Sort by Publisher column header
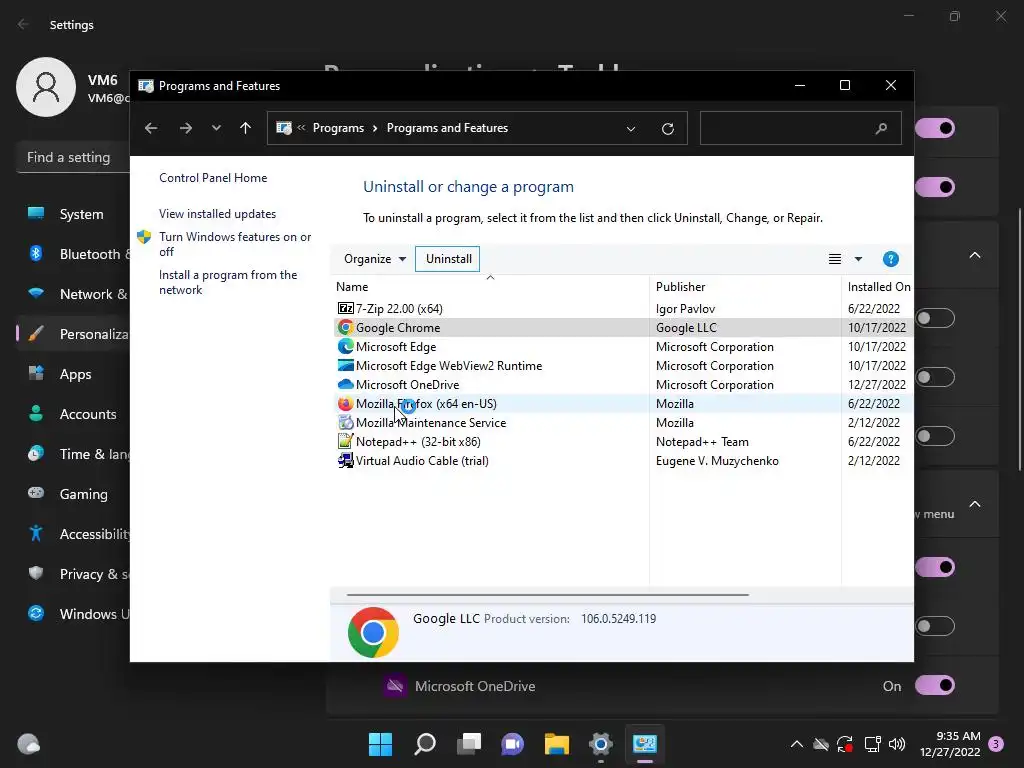The height and width of the screenshot is (768, 1024). [745, 287]
